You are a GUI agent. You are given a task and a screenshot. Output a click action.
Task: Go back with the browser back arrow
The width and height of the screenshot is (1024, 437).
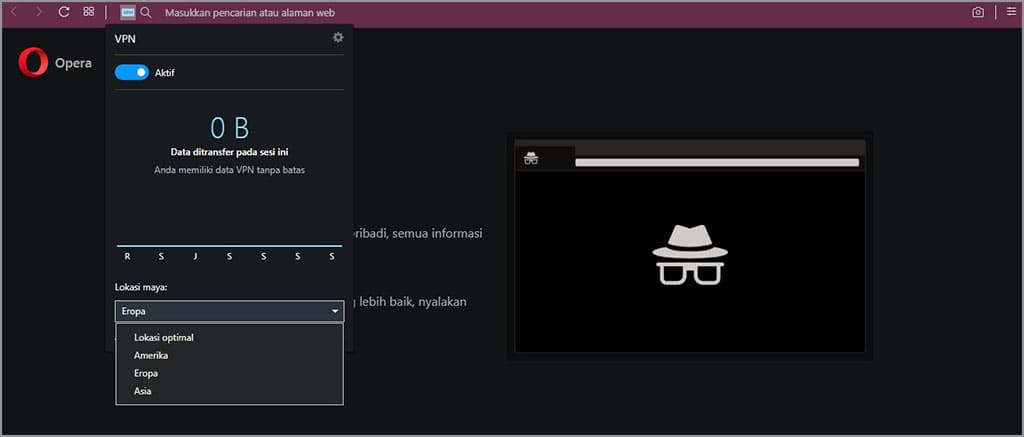pos(14,12)
